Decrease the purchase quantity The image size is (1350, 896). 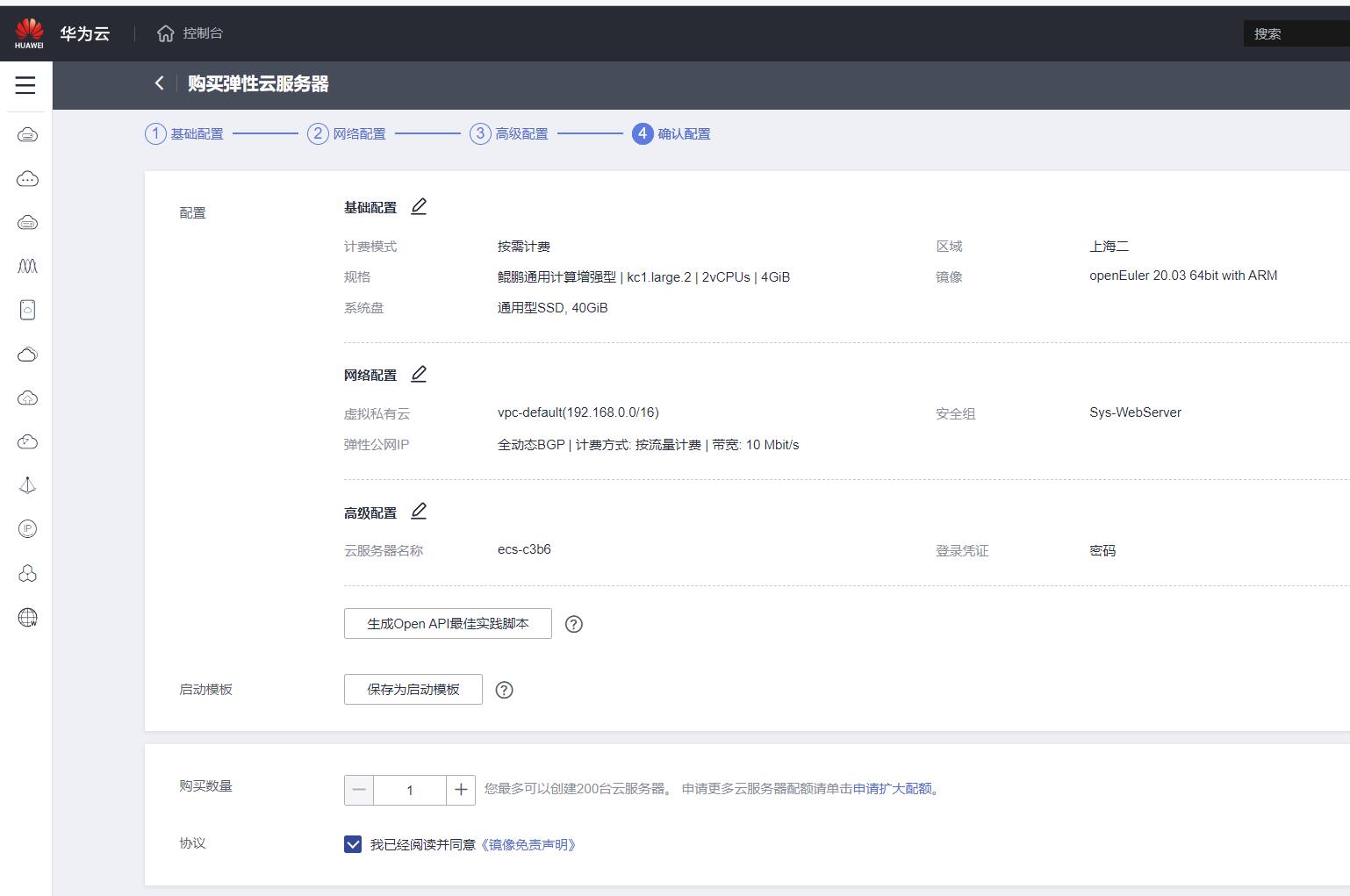coord(359,790)
